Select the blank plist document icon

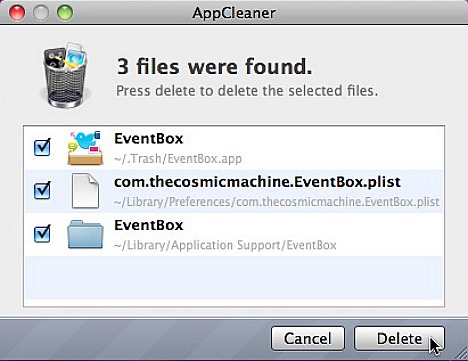[x=85, y=191]
